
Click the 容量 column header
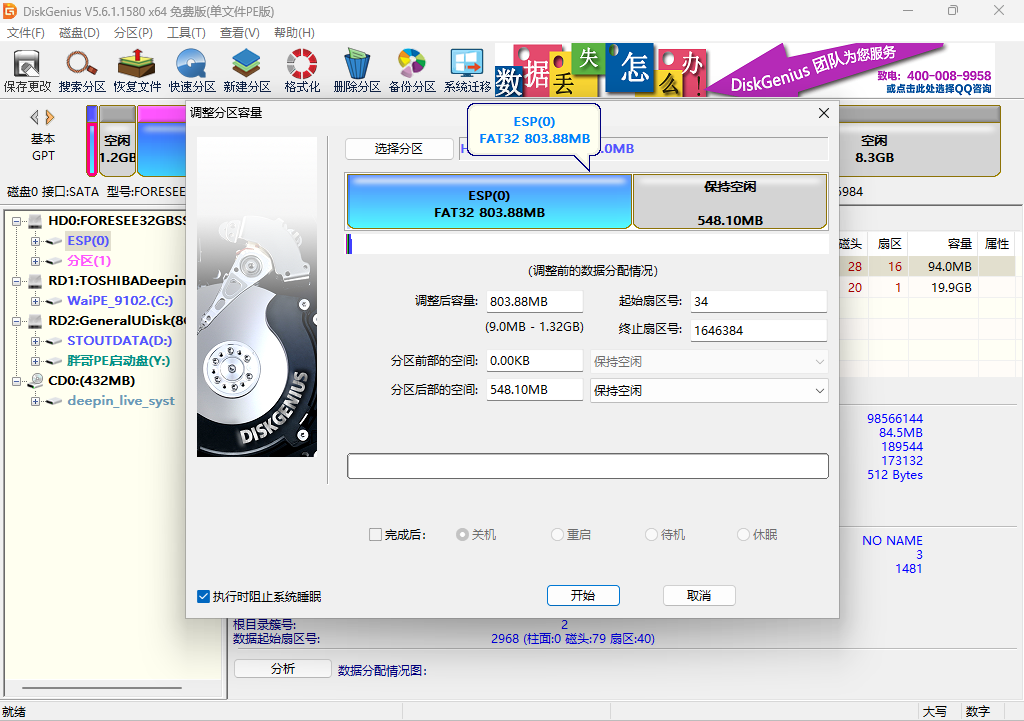point(943,244)
